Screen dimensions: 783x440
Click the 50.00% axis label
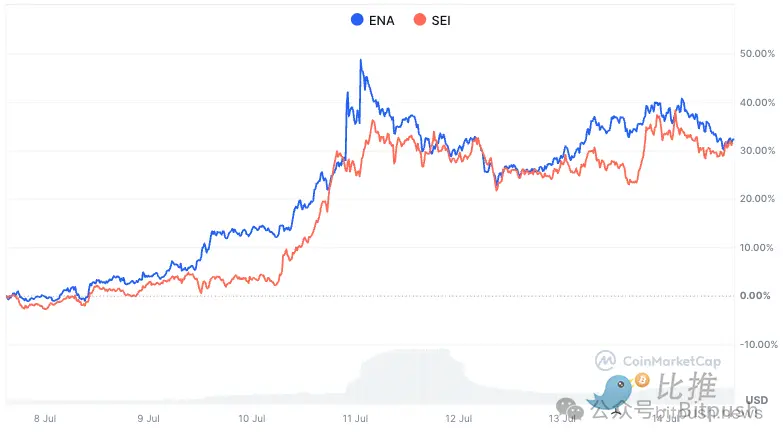(x=755, y=53)
